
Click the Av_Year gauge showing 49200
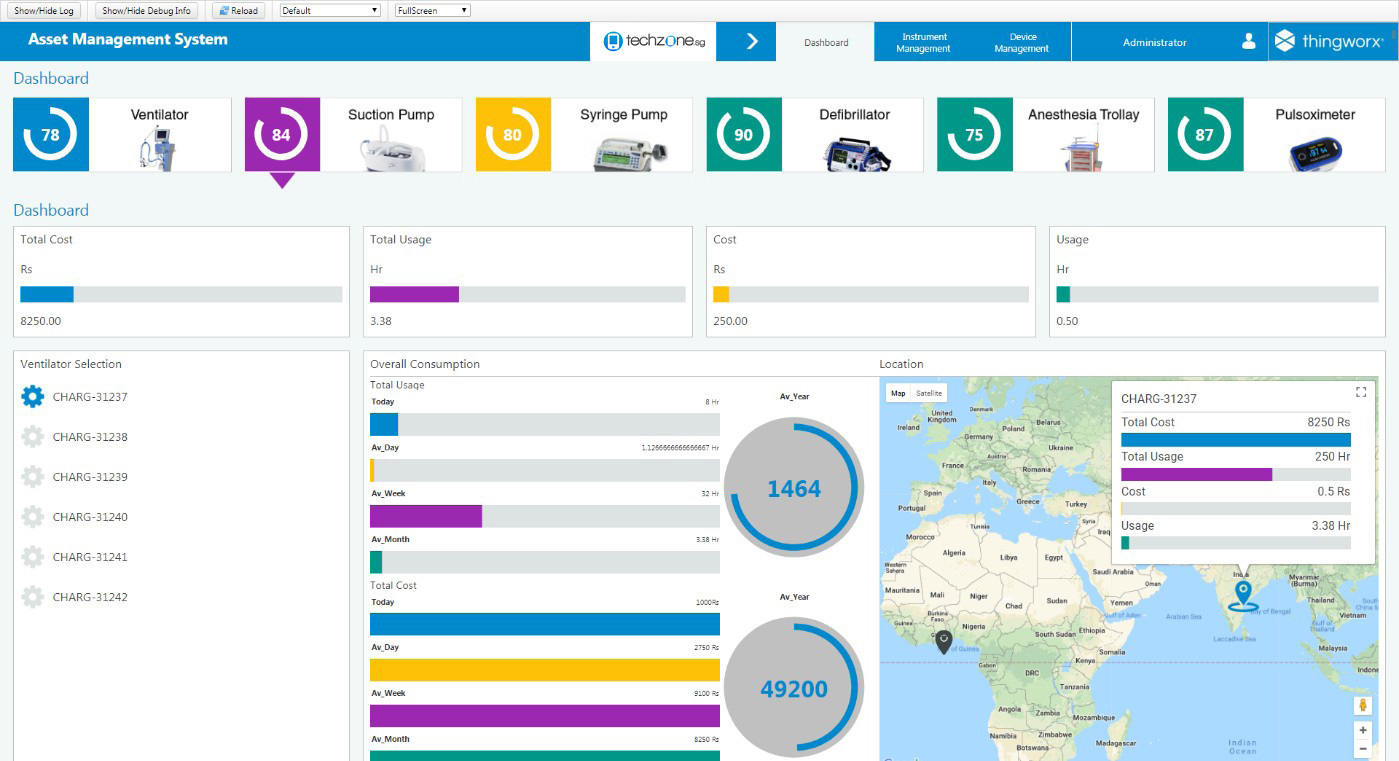[794, 688]
